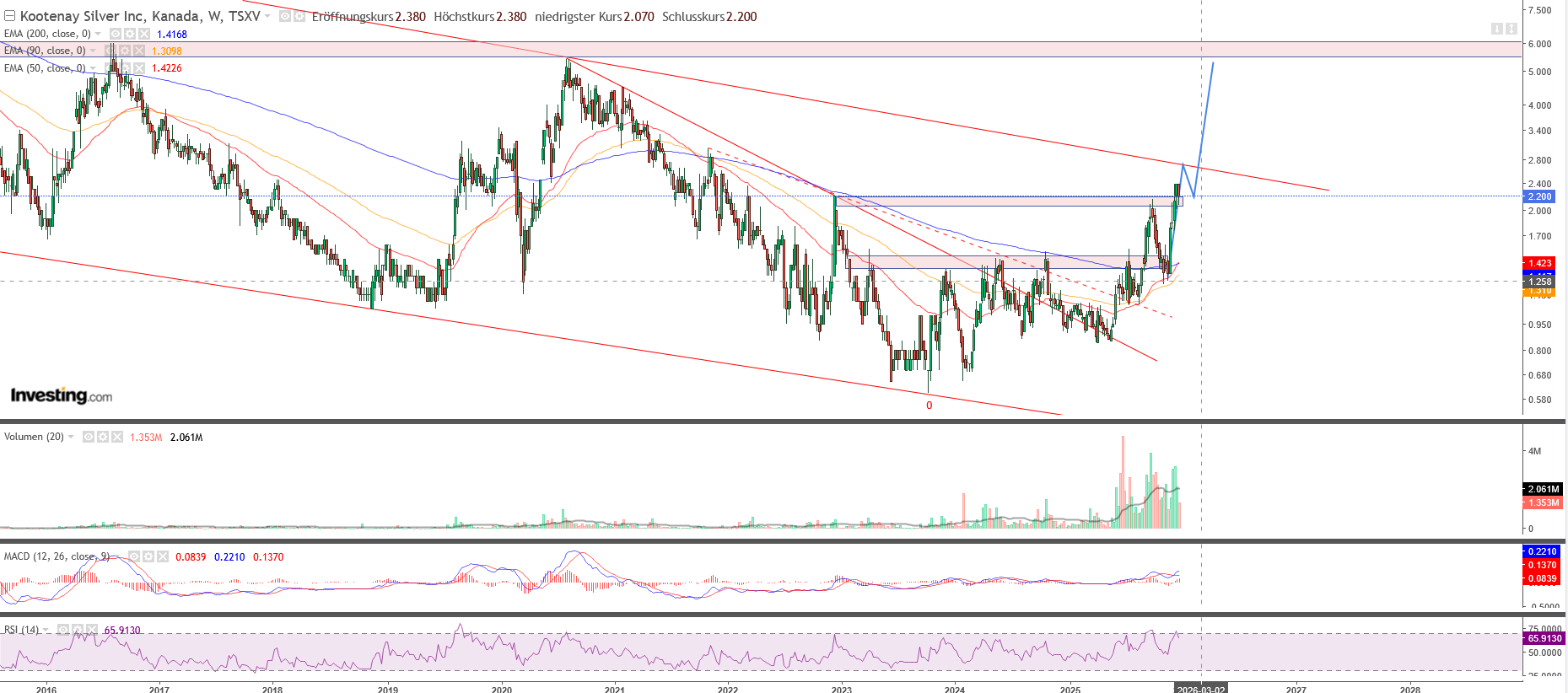Viewport: 1568px width, 693px height.
Task: Open dropdown arrow beside Volumen (20)
Action: 71,437
